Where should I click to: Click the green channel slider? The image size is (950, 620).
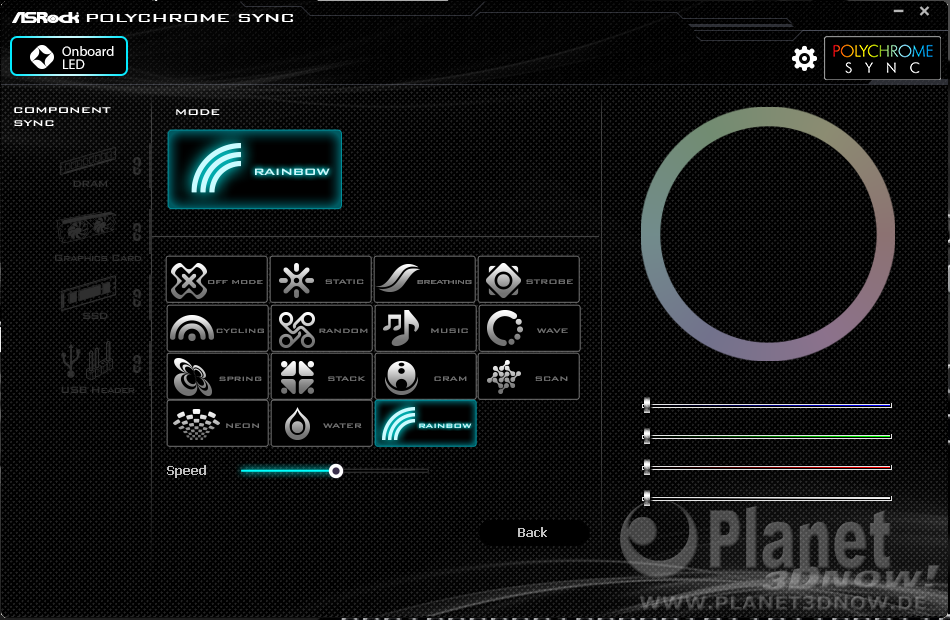pos(767,436)
